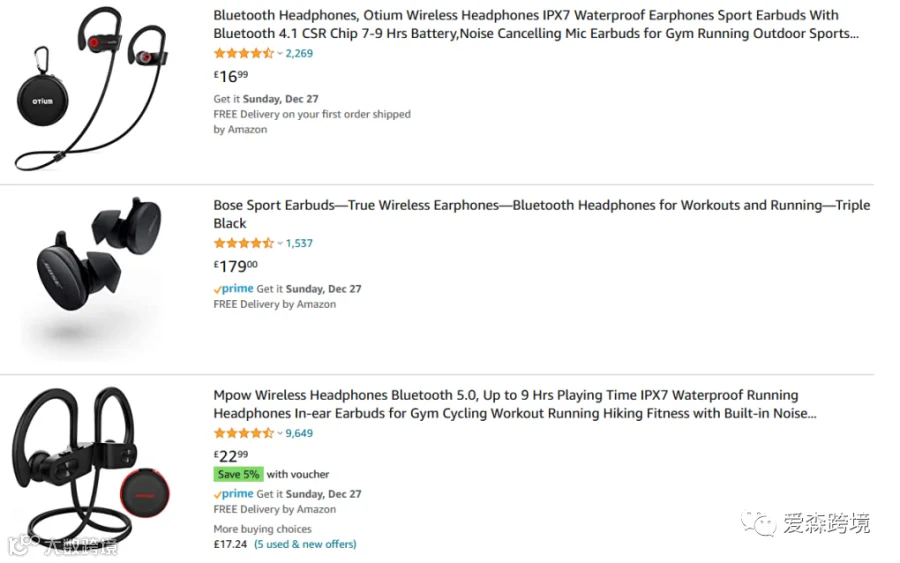
Task: Expand rating dropdown arrow for Mpow headphones
Action: 280,433
